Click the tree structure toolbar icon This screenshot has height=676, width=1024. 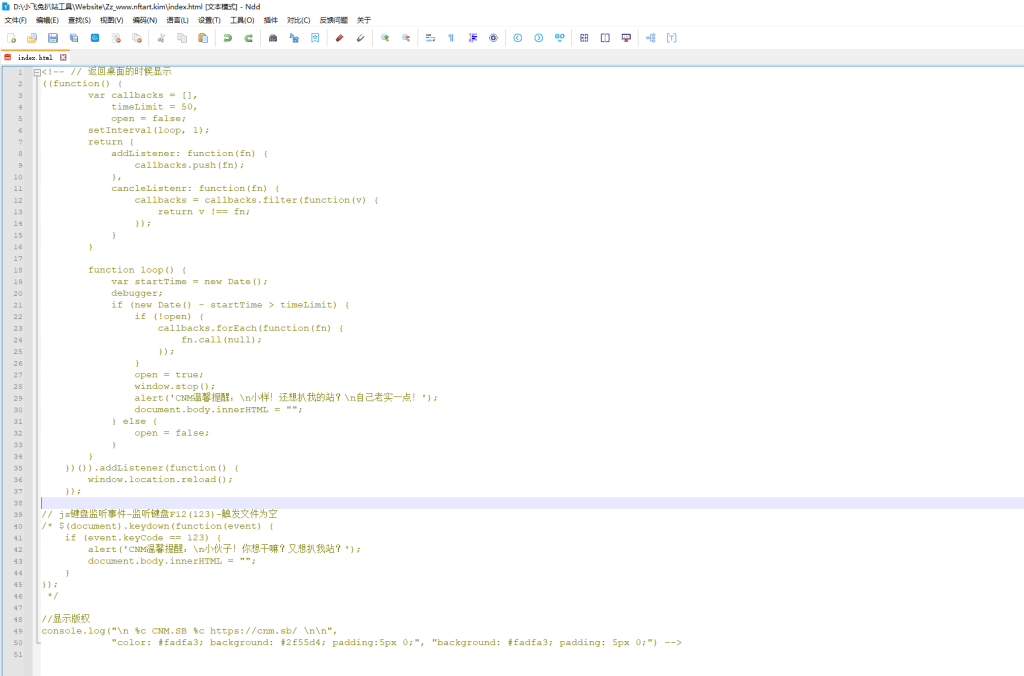[650, 38]
